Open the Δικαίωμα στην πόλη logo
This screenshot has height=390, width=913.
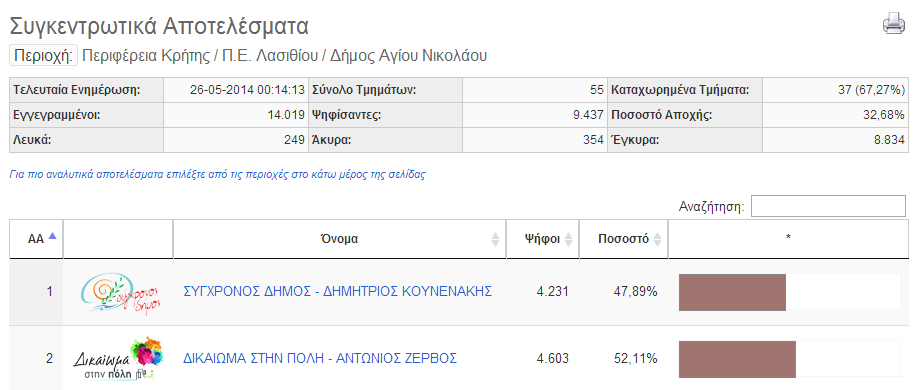coord(119,359)
